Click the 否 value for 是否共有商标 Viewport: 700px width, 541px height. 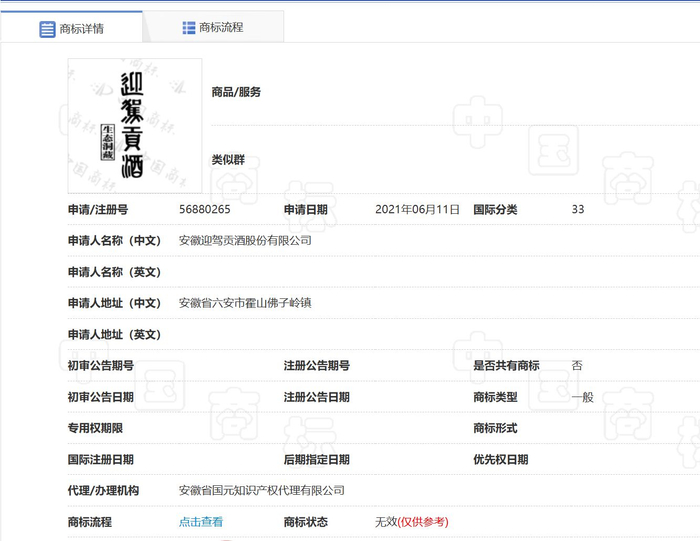tap(577, 366)
